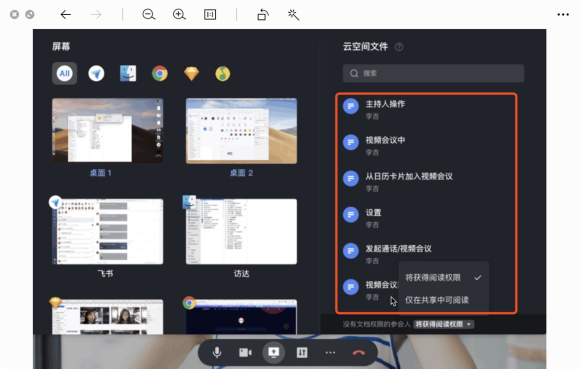Choose 仅在共享中可阅读 menu option

click(444, 300)
